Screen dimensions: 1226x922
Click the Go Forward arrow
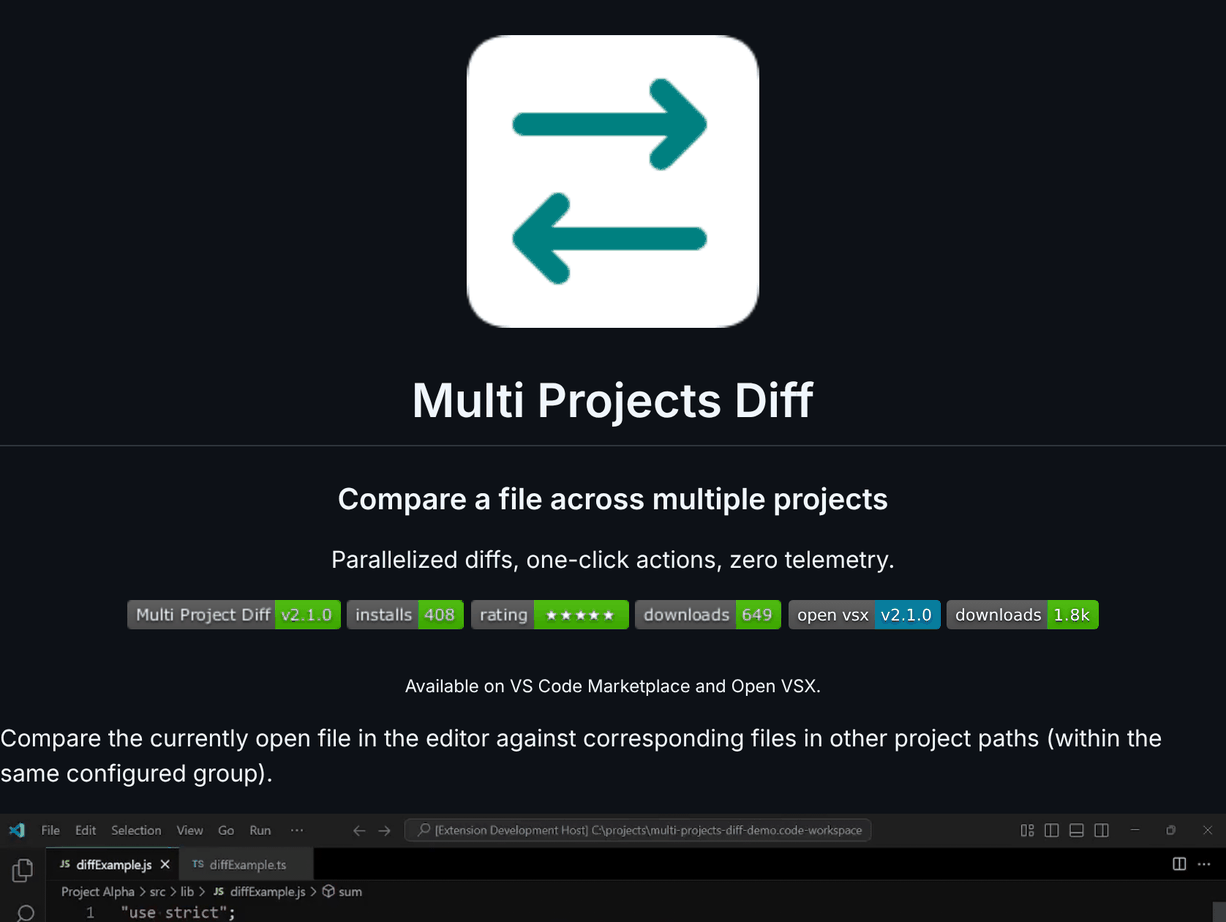(x=384, y=830)
